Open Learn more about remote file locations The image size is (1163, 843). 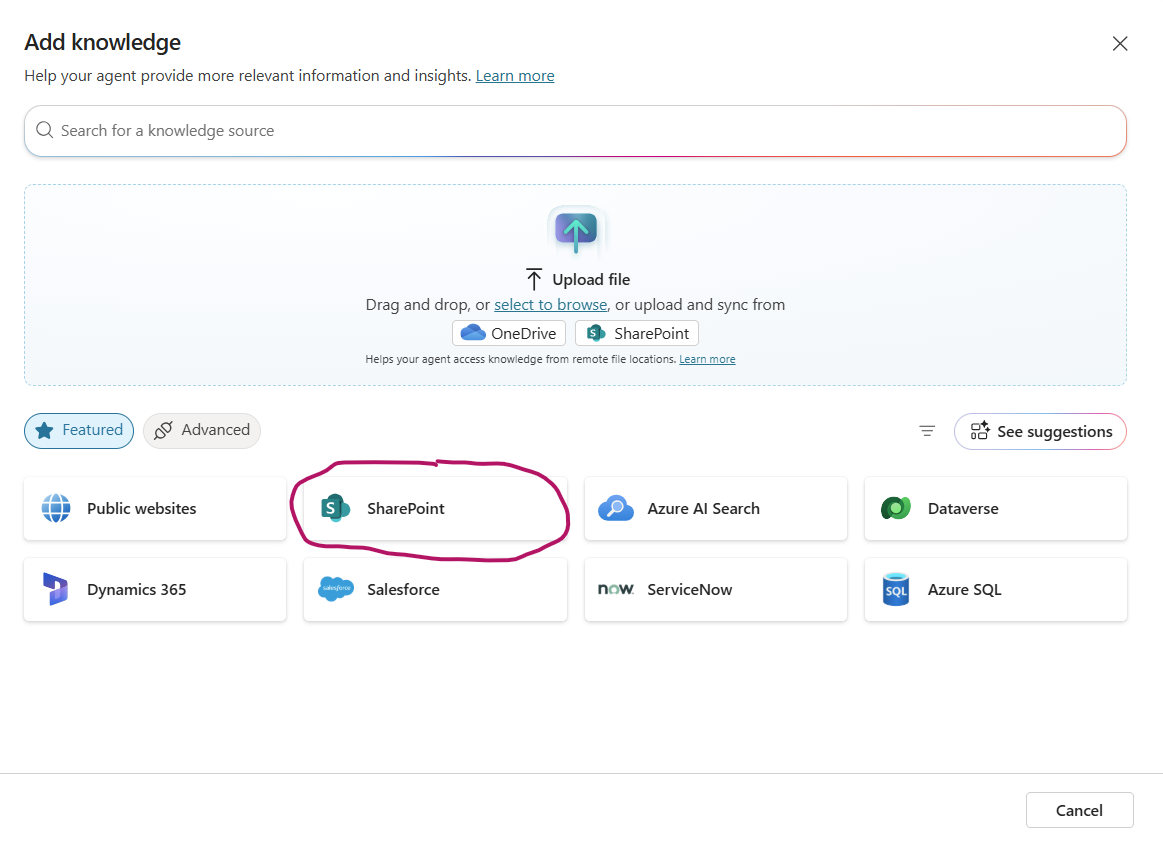point(707,359)
